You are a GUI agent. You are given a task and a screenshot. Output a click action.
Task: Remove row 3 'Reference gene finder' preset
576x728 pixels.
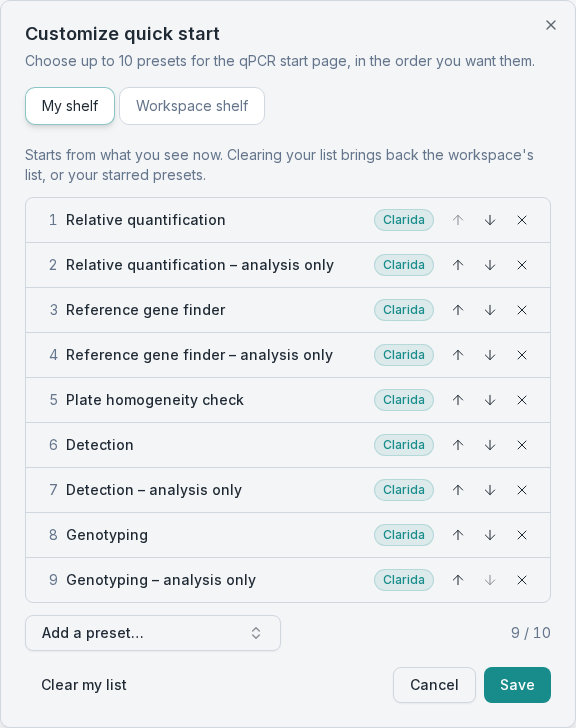tap(522, 310)
